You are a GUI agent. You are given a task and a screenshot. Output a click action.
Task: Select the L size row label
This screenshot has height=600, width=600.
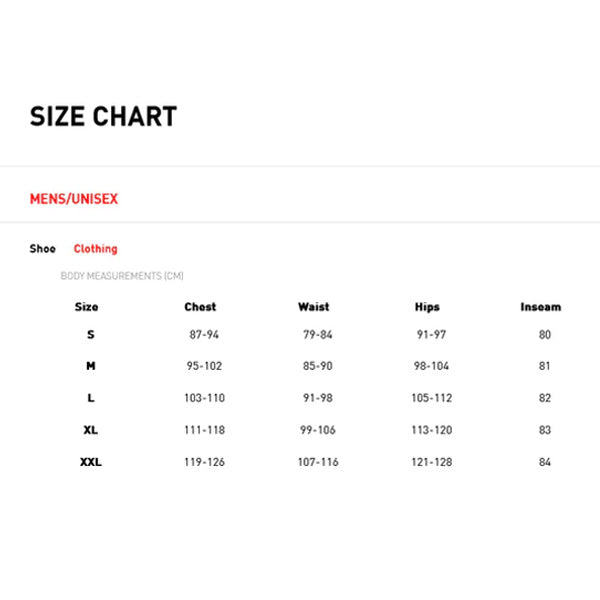(x=91, y=398)
